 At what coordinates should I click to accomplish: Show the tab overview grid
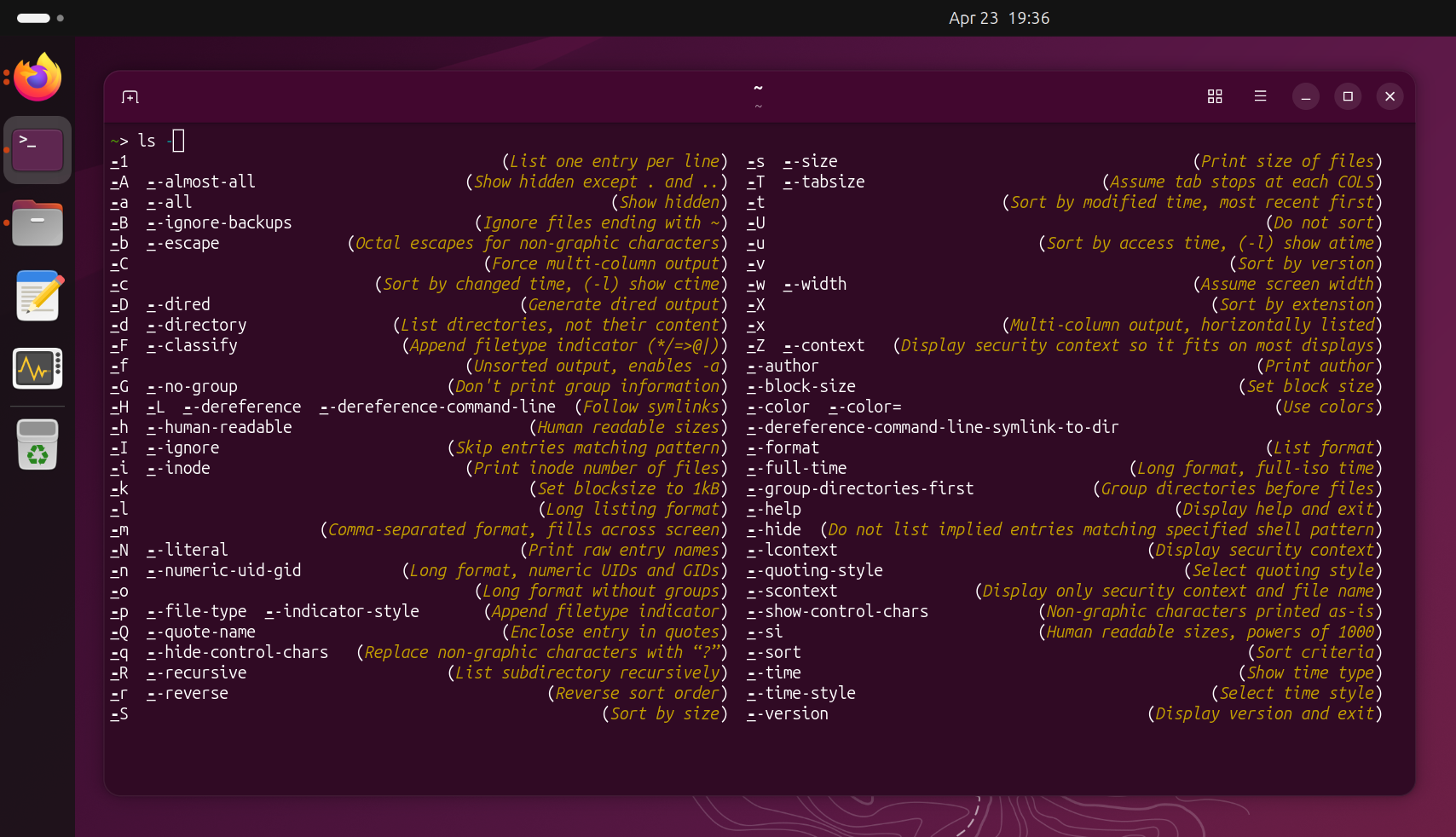click(x=1215, y=96)
